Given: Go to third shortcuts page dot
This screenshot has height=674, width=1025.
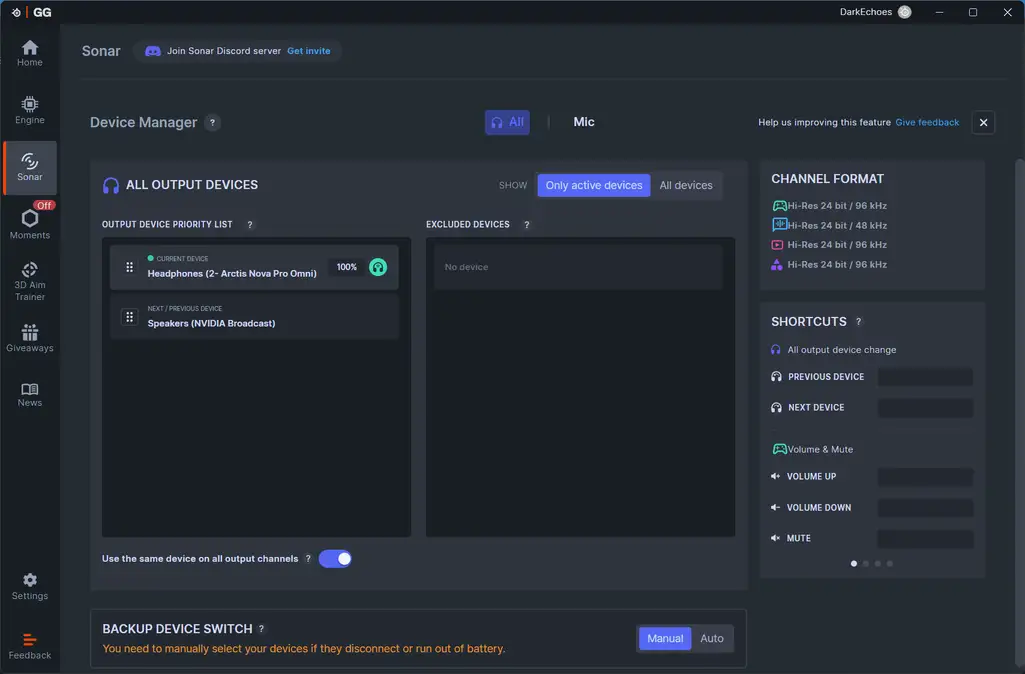Looking at the screenshot, I should 878,564.
